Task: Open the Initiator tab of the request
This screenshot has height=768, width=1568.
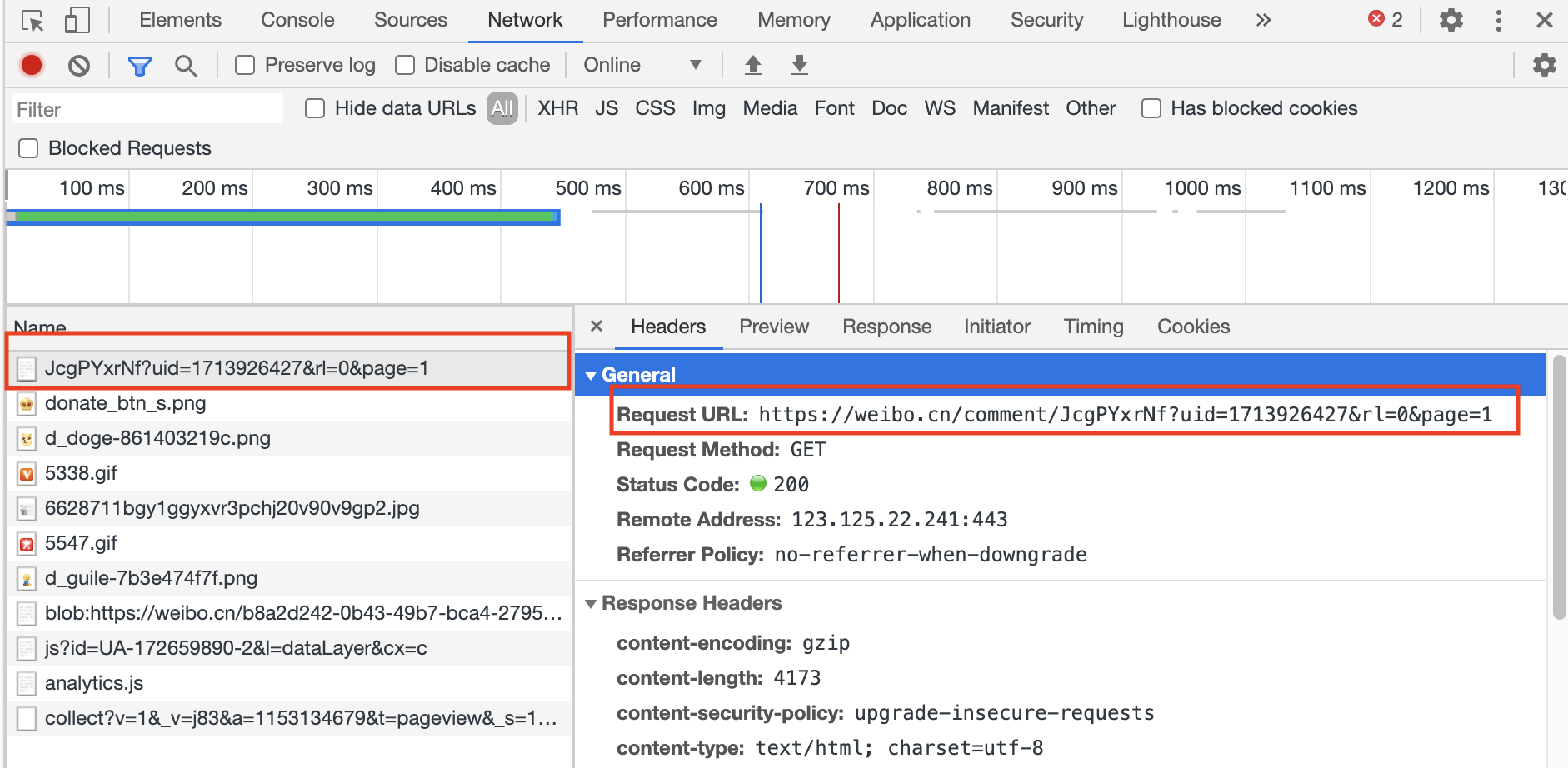Action: coord(997,327)
